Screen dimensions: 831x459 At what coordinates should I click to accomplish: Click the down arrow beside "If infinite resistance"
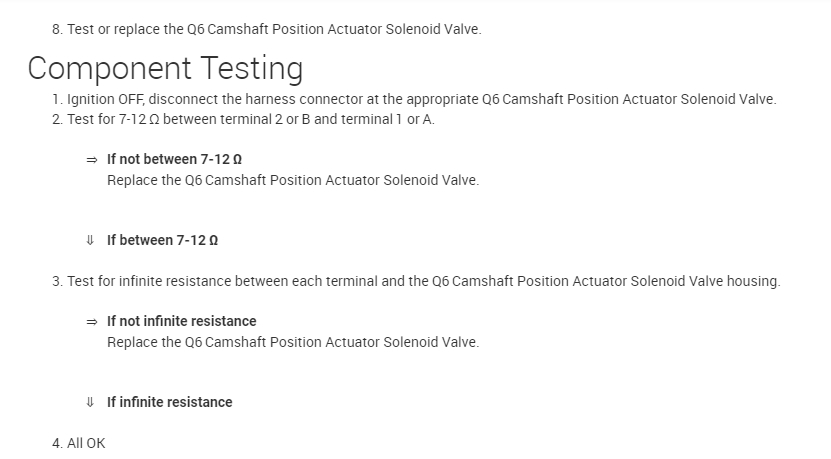coord(92,402)
